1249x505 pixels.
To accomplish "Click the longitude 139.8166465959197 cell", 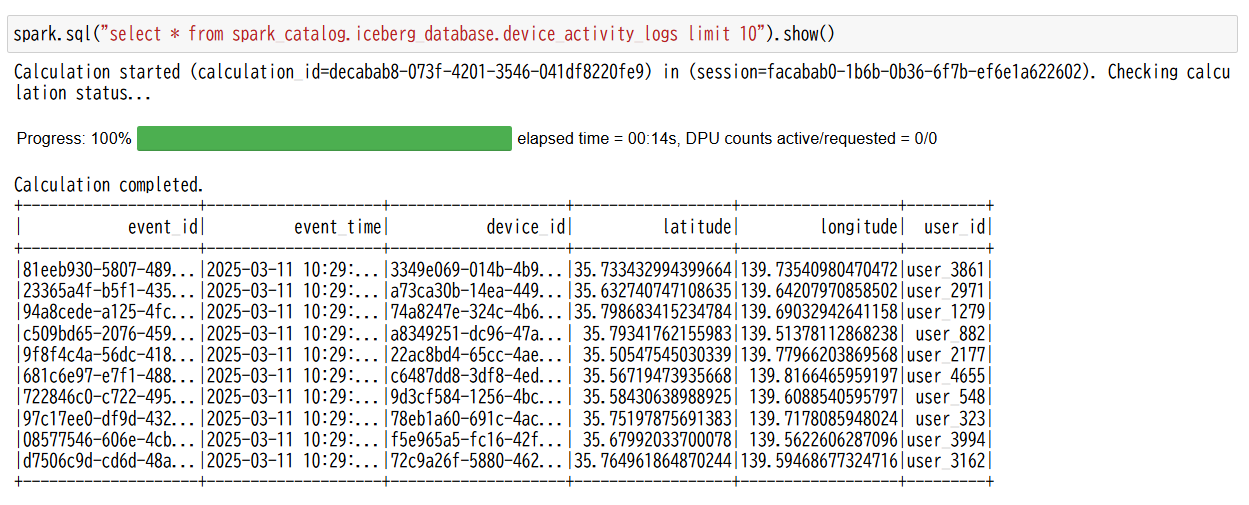I will point(824,376).
